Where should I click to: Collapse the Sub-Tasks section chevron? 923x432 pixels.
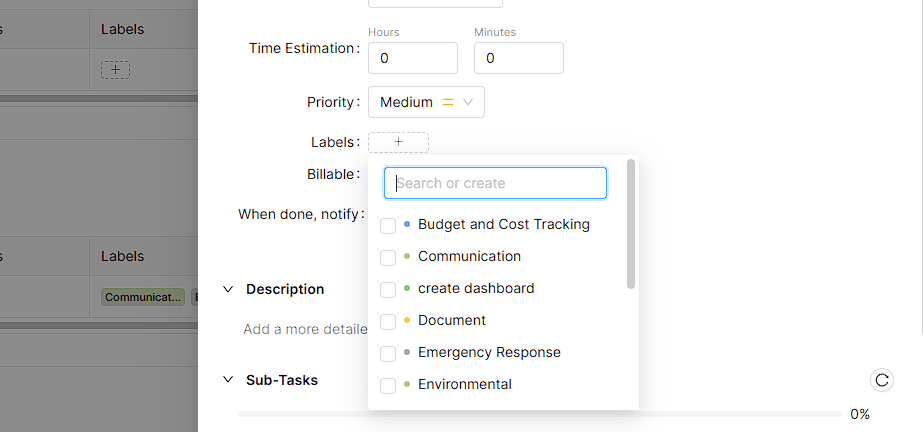(226, 380)
